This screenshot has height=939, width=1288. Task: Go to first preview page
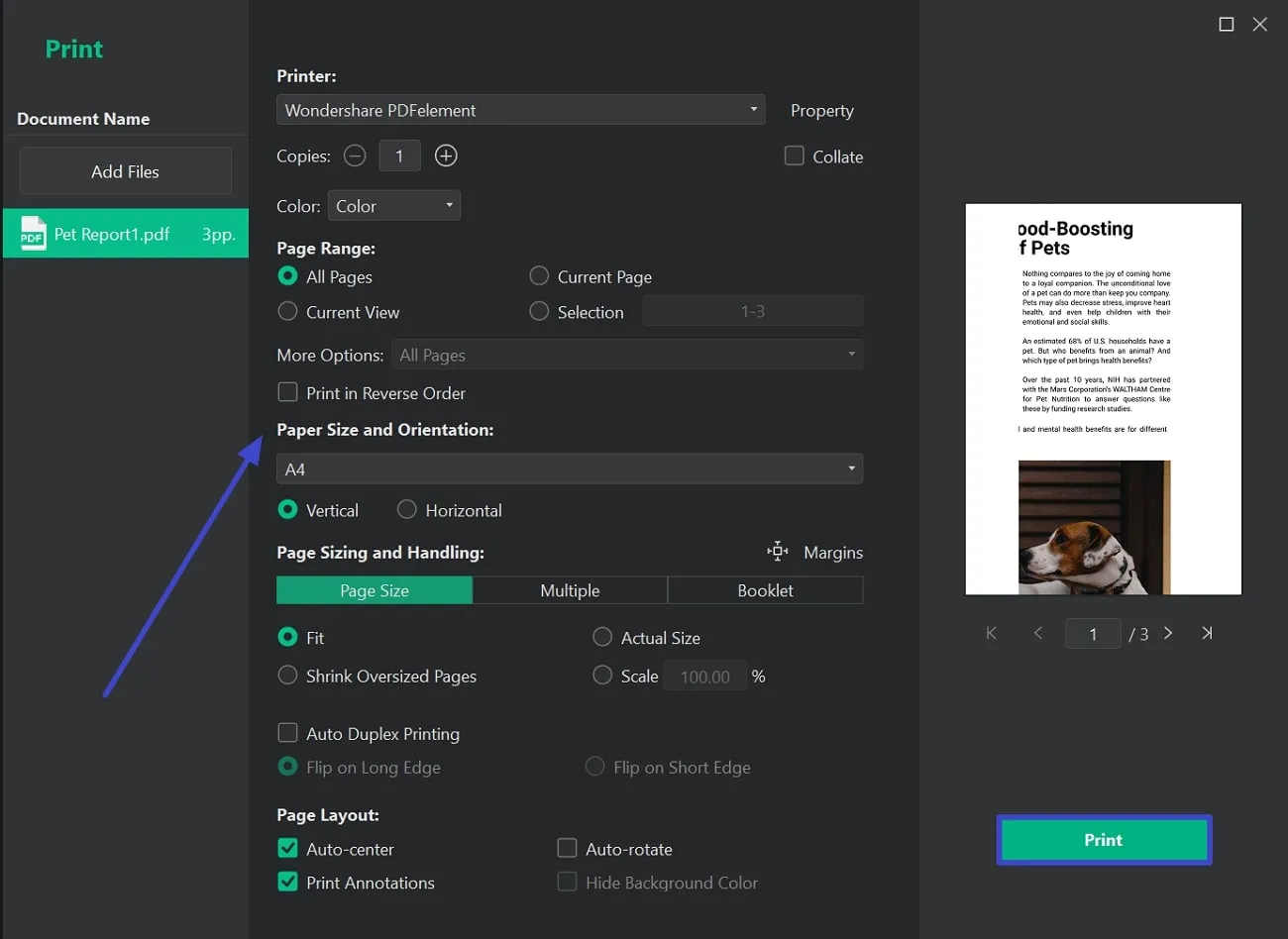coord(992,633)
